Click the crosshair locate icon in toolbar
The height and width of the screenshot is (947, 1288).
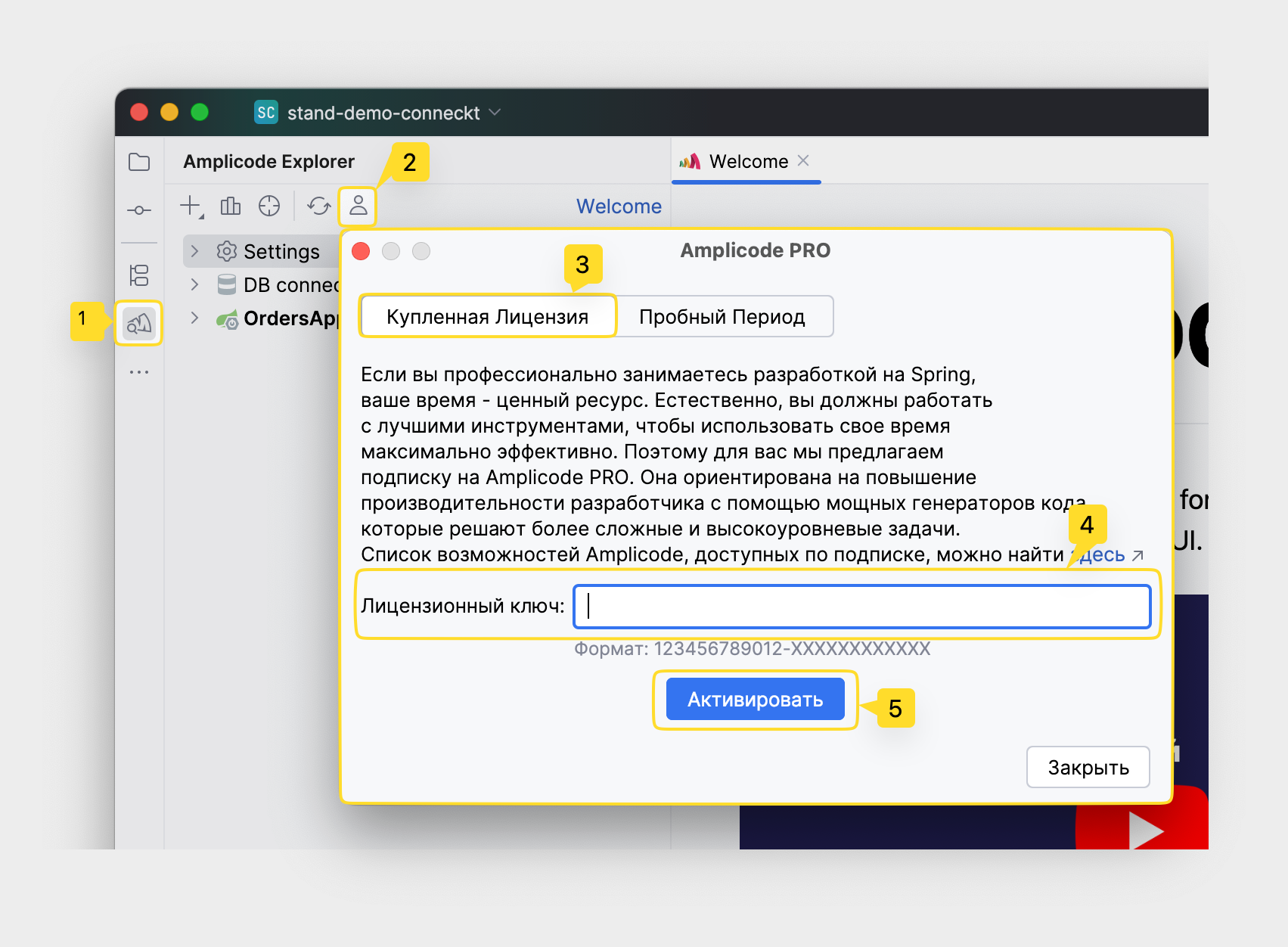point(269,206)
